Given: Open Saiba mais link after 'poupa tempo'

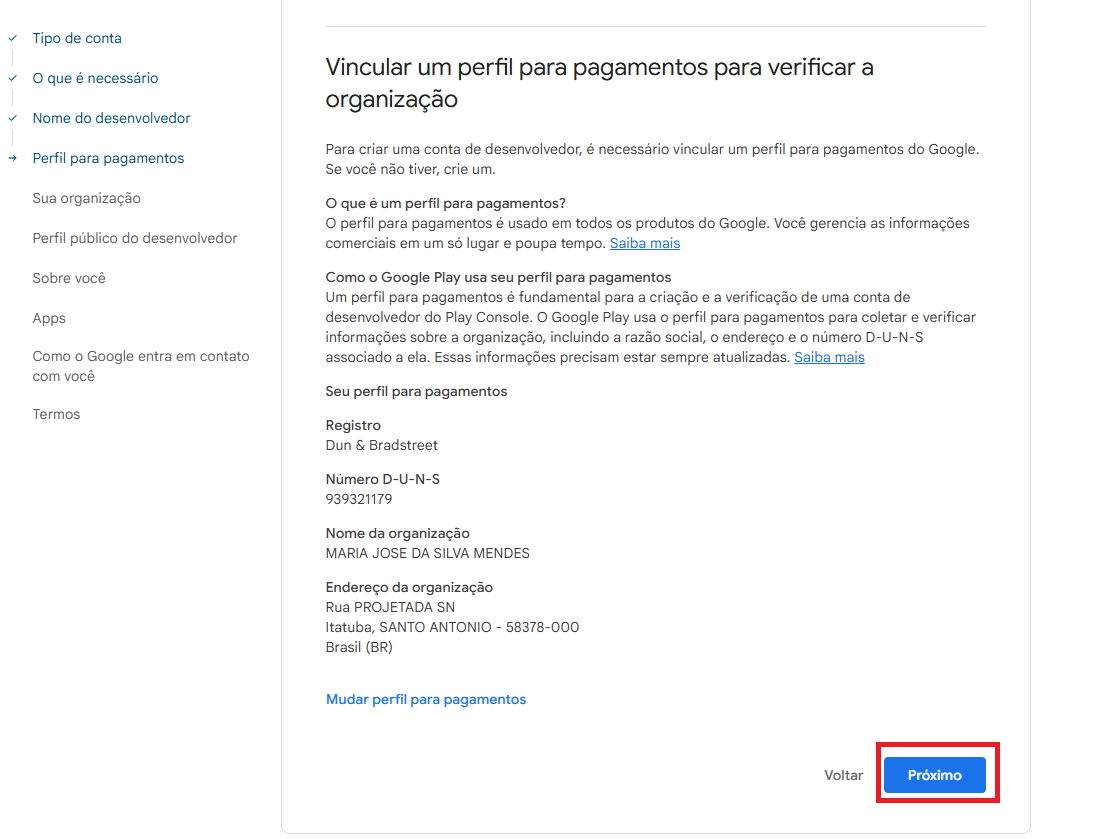Looking at the screenshot, I should pyautogui.click(x=644, y=243).
